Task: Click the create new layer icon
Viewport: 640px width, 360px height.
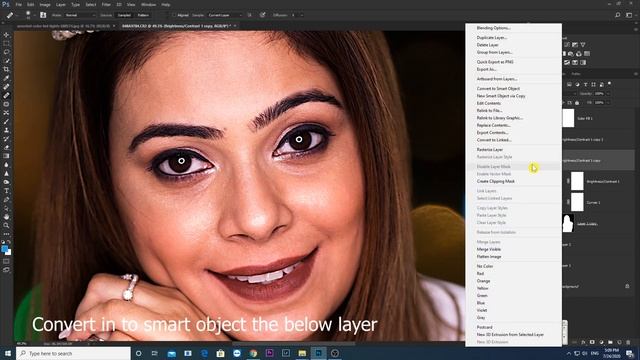Action: (x=619, y=342)
